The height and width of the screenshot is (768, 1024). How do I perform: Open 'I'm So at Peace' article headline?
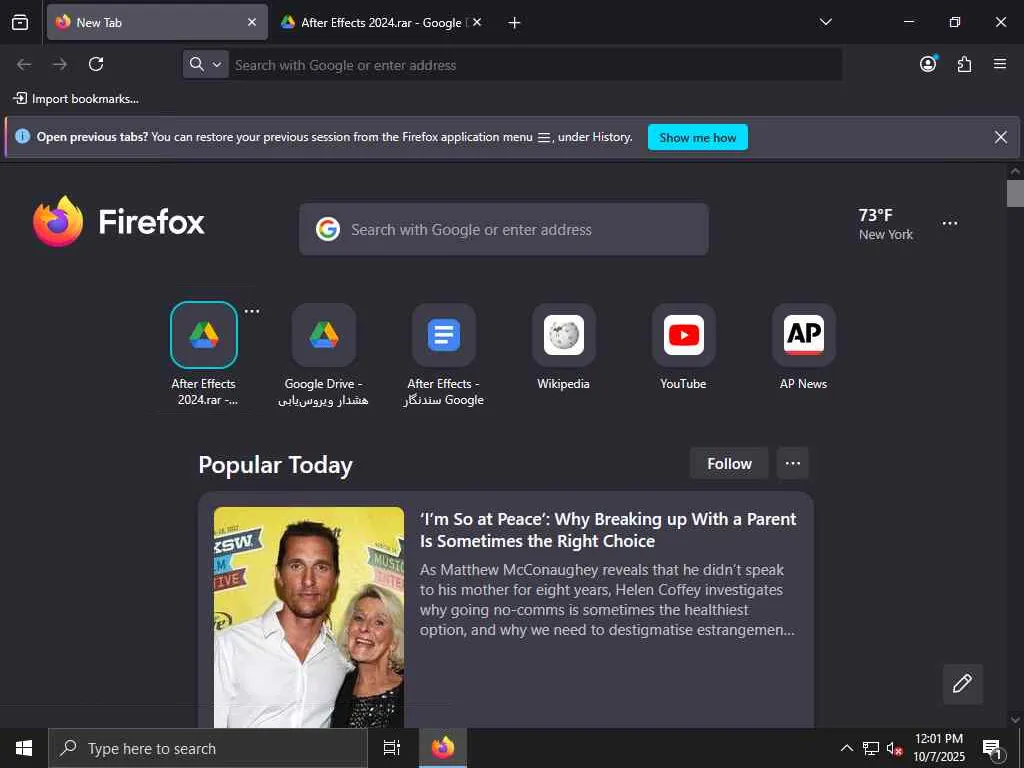click(x=608, y=530)
